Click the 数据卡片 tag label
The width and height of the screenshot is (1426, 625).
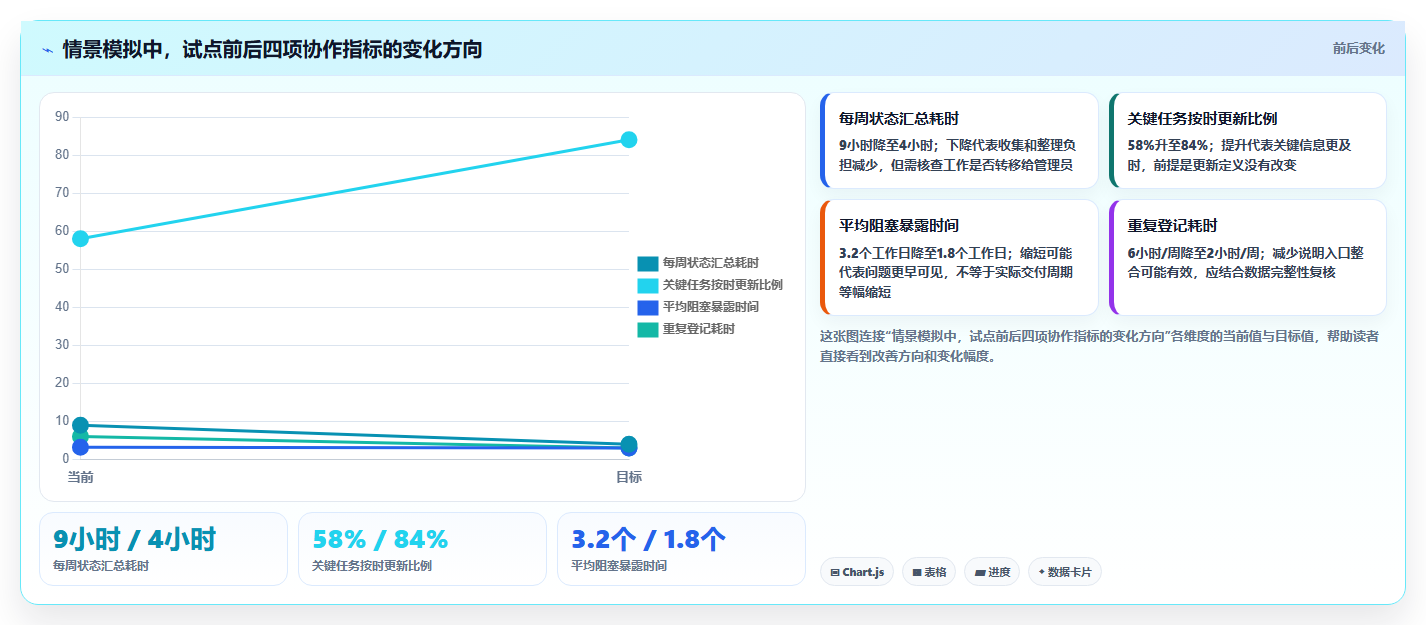[1070, 573]
